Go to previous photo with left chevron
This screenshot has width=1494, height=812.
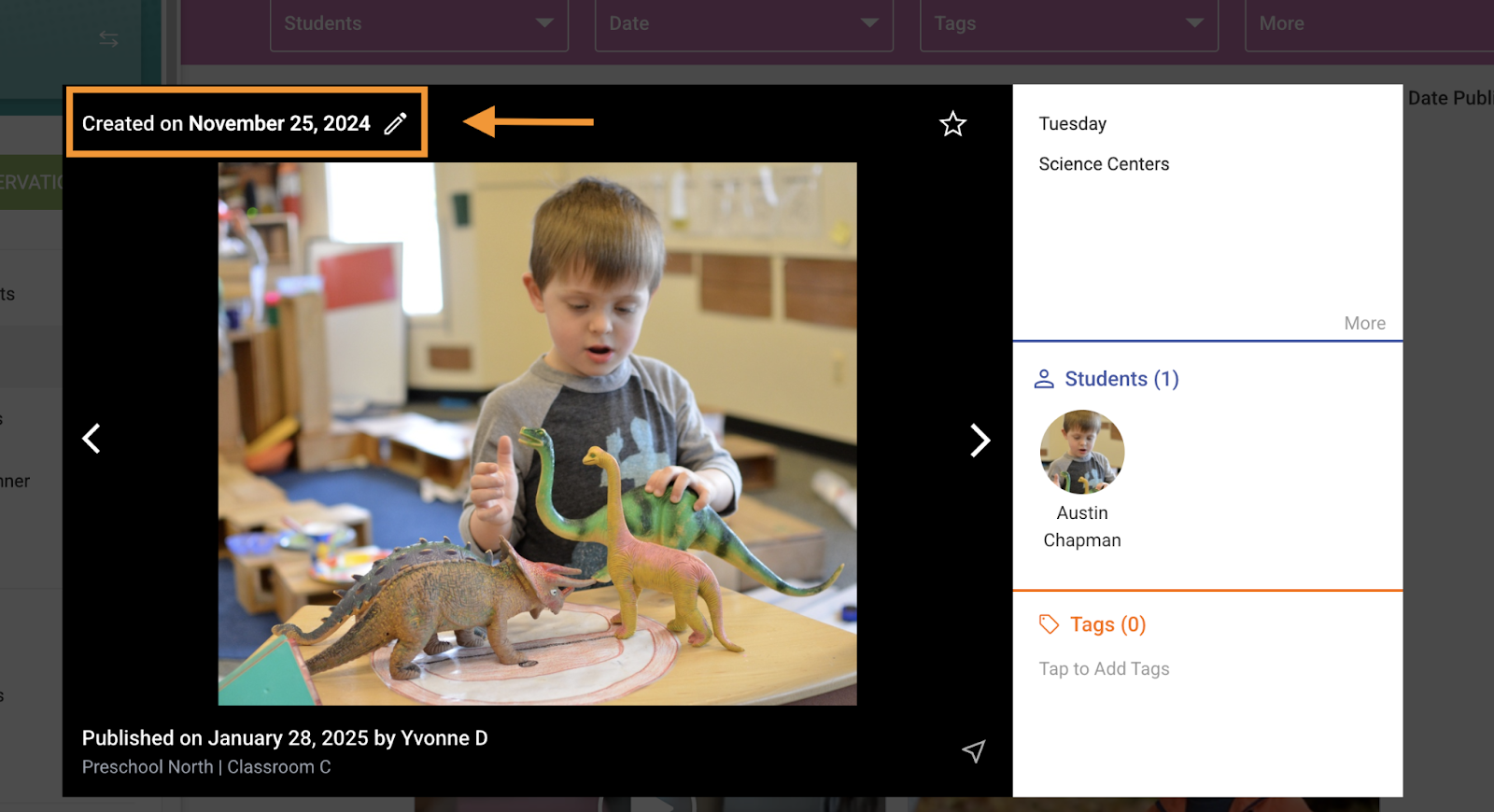click(92, 439)
